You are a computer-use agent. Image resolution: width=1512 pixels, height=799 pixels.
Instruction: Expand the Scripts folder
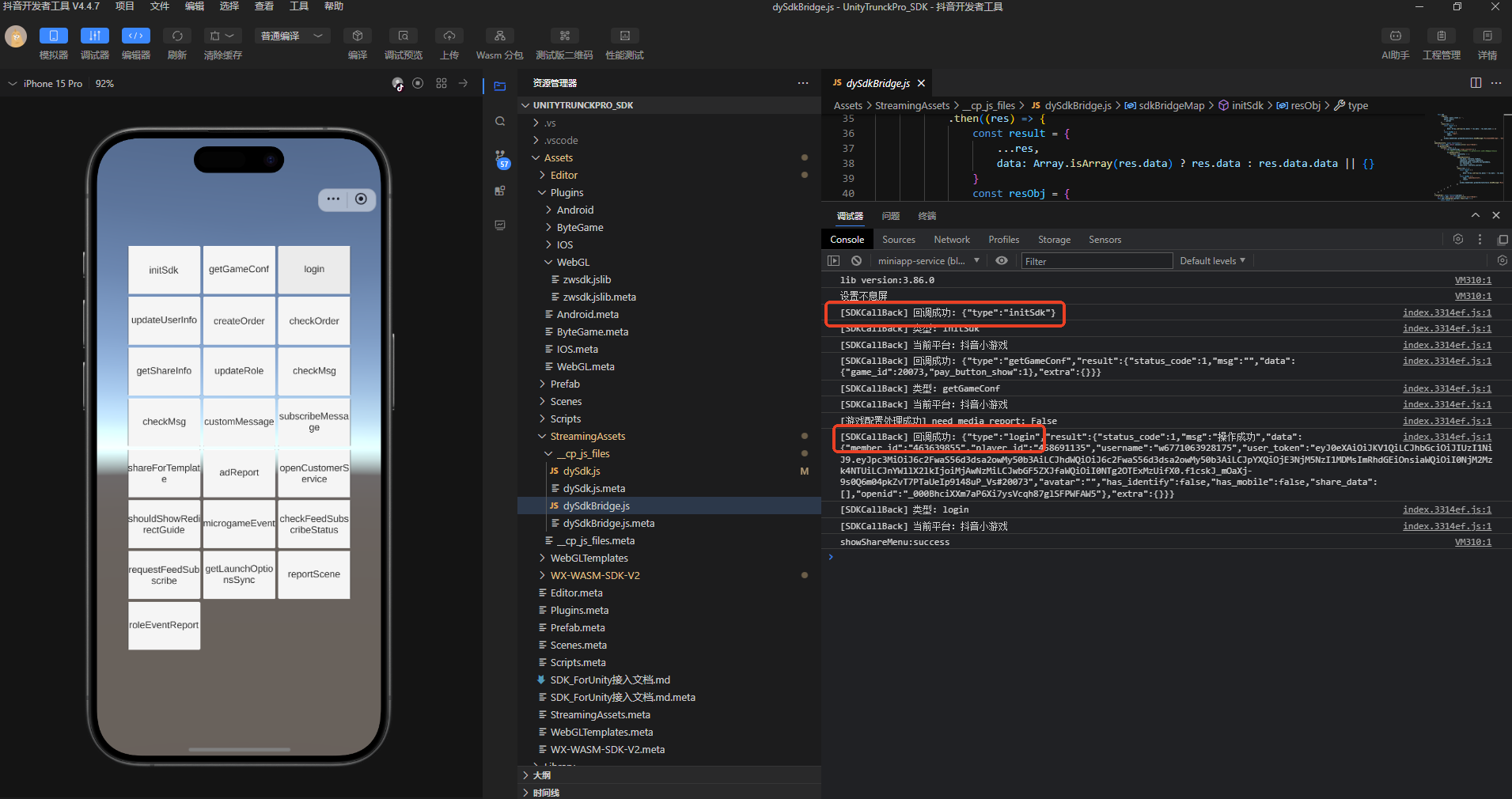click(565, 419)
